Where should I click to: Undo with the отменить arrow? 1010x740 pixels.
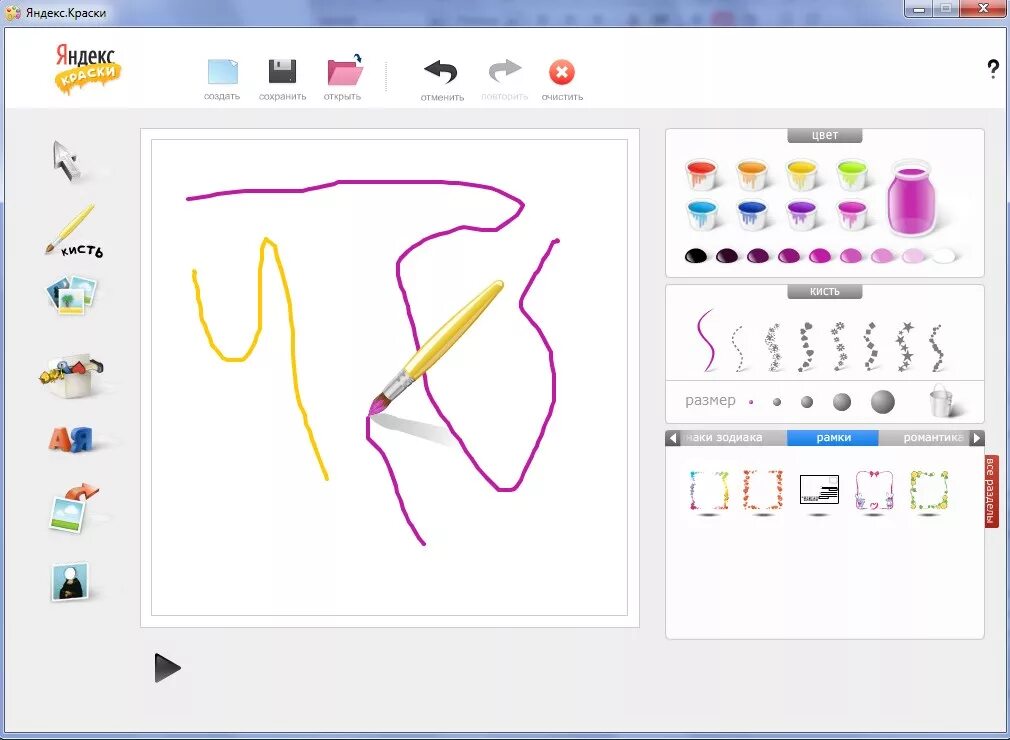[442, 80]
